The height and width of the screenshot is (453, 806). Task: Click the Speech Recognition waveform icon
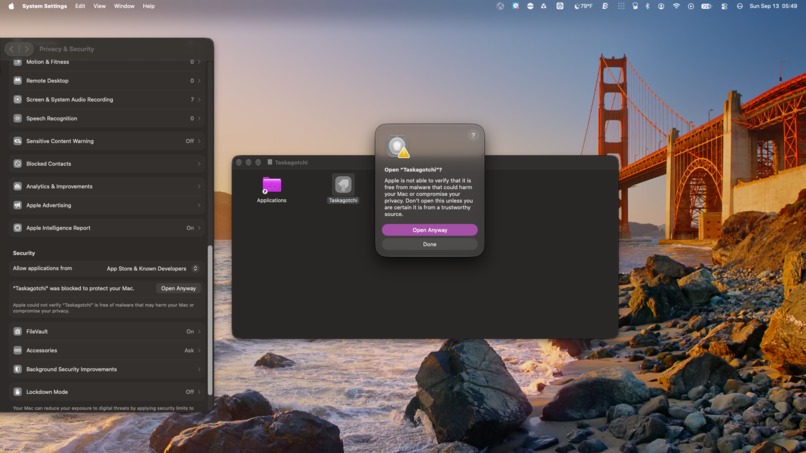click(17, 118)
